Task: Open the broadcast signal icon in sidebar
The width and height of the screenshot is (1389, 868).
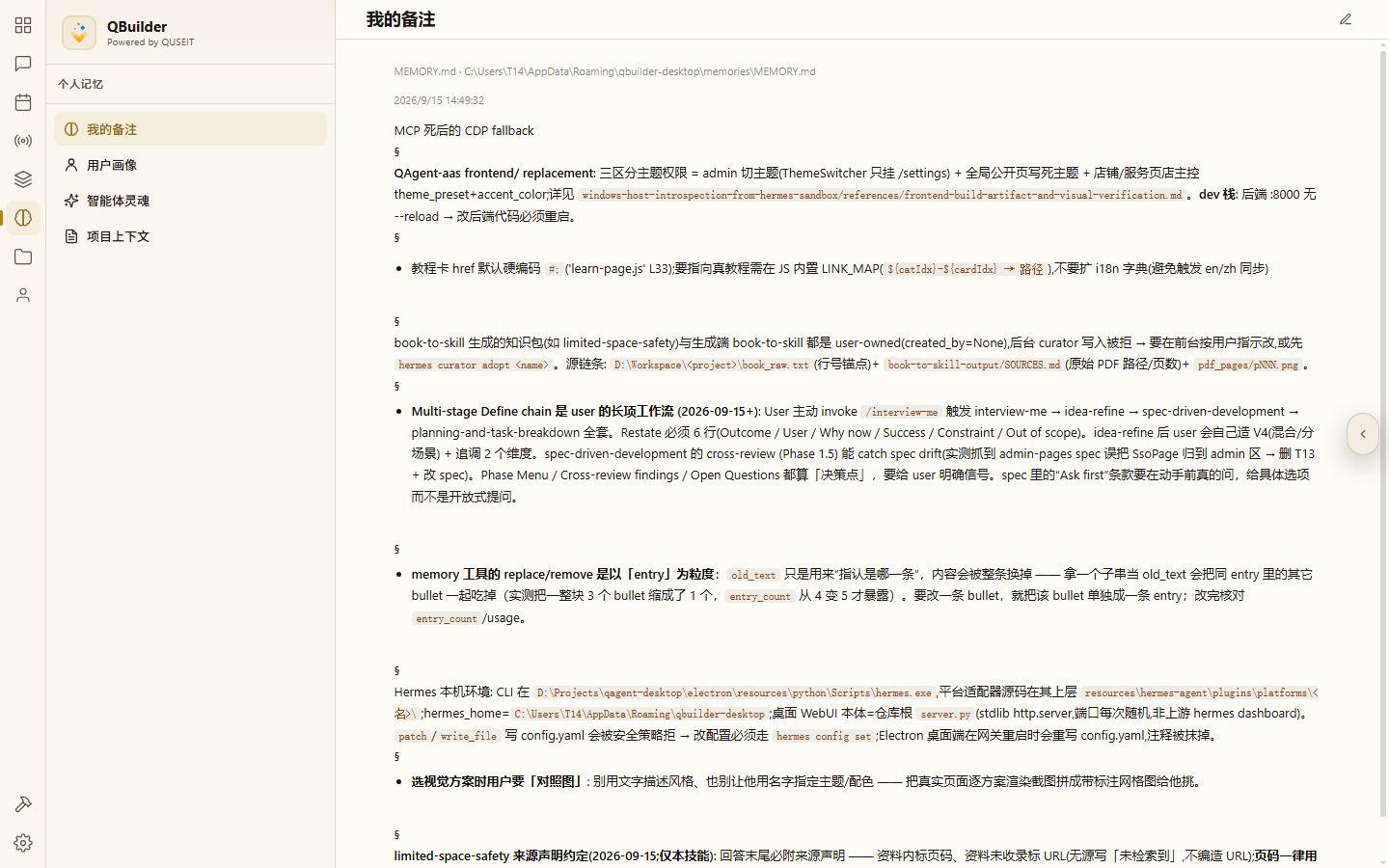Action: point(23,141)
